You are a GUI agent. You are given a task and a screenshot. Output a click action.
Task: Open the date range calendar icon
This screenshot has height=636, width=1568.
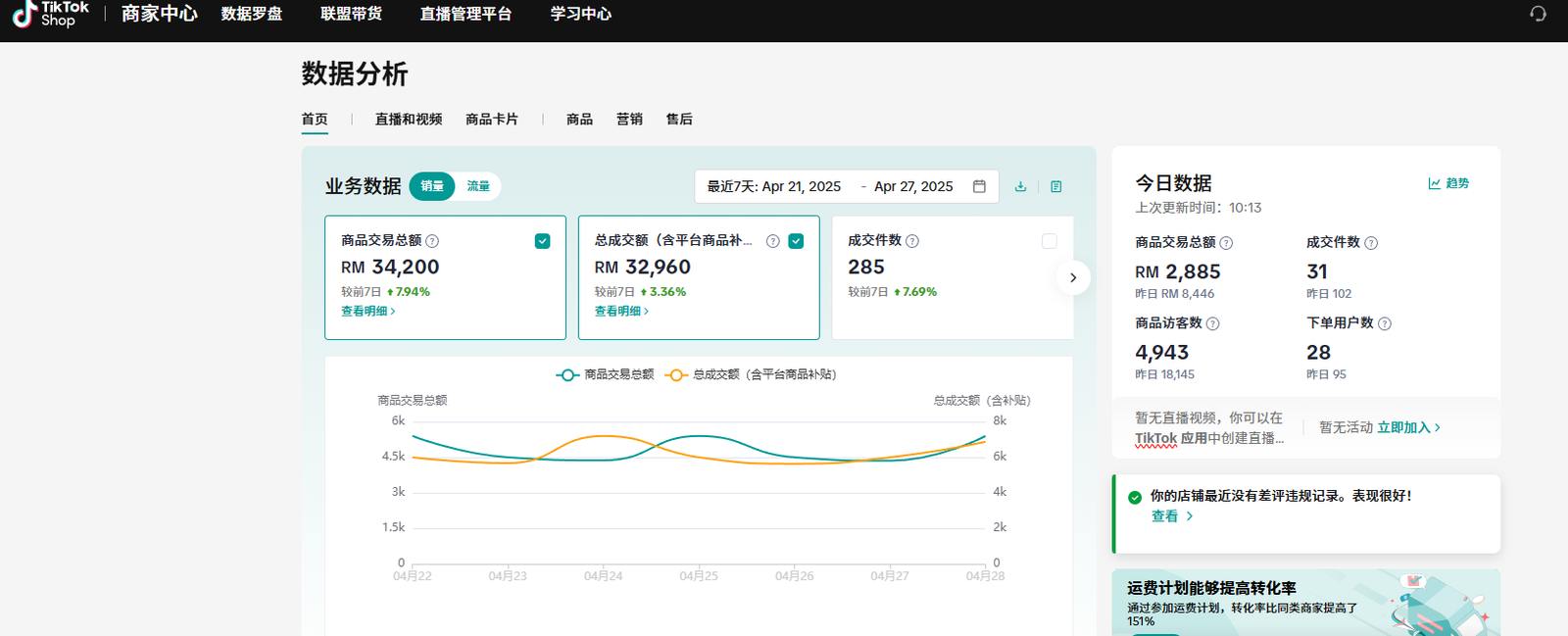pos(979,186)
